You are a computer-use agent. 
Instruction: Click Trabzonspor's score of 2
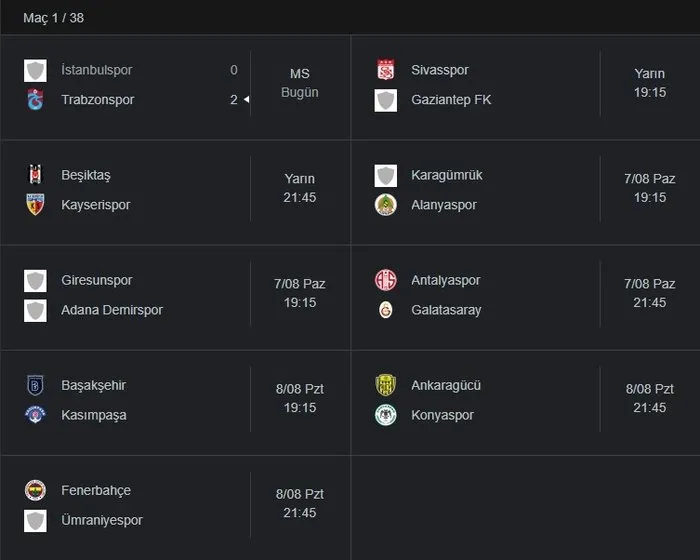tap(234, 100)
